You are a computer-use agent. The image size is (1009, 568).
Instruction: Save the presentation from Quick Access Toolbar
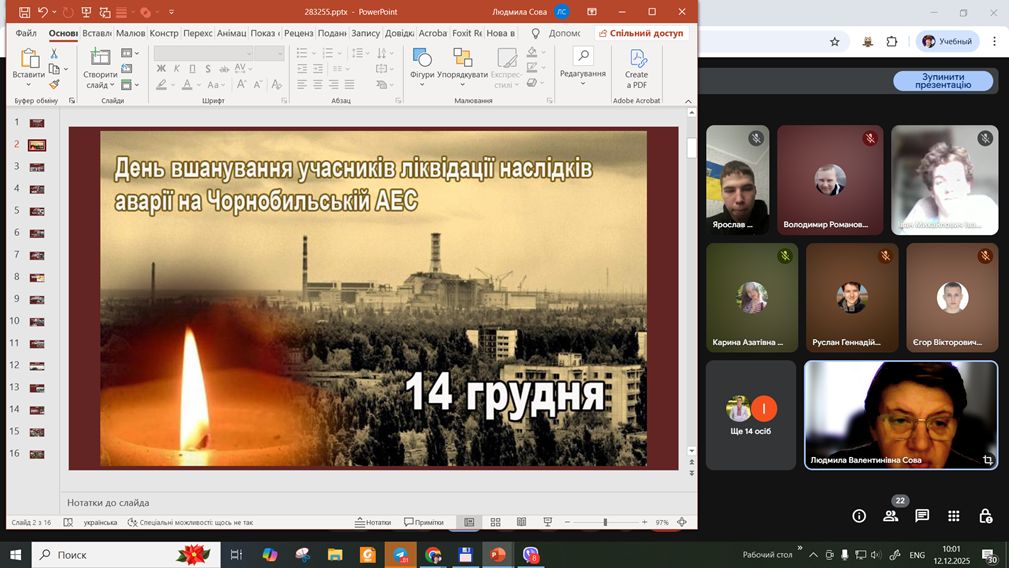click(x=24, y=12)
